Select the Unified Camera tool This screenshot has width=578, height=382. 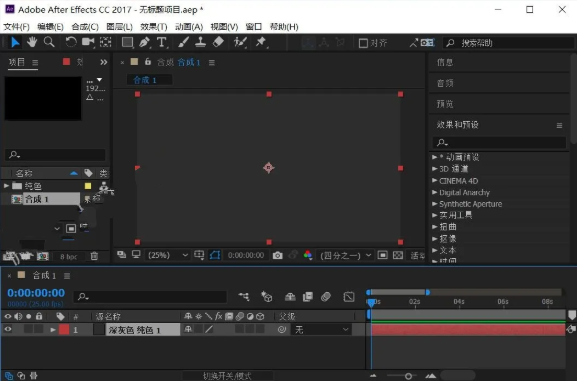pyautogui.click(x=88, y=42)
